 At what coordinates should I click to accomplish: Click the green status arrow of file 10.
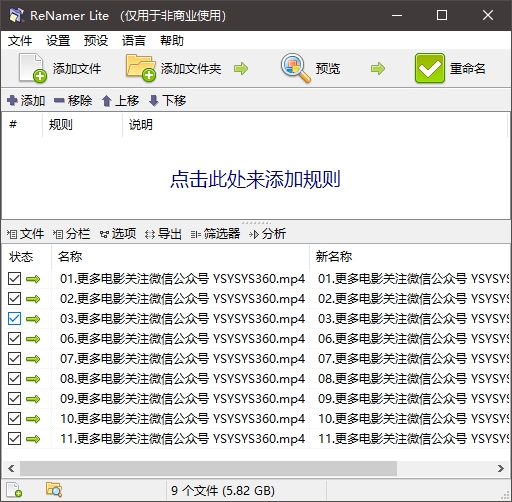(33, 419)
